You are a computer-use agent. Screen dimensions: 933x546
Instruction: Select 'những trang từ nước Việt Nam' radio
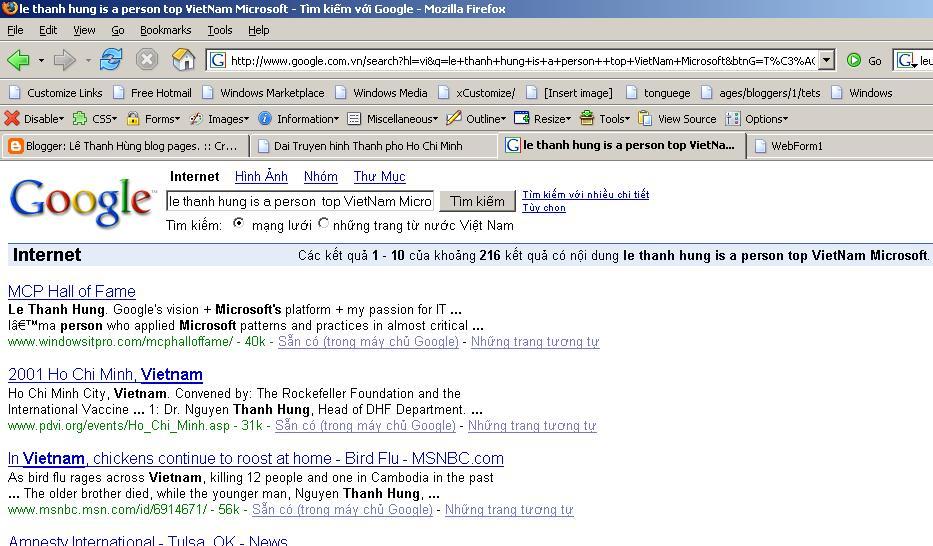point(323,224)
